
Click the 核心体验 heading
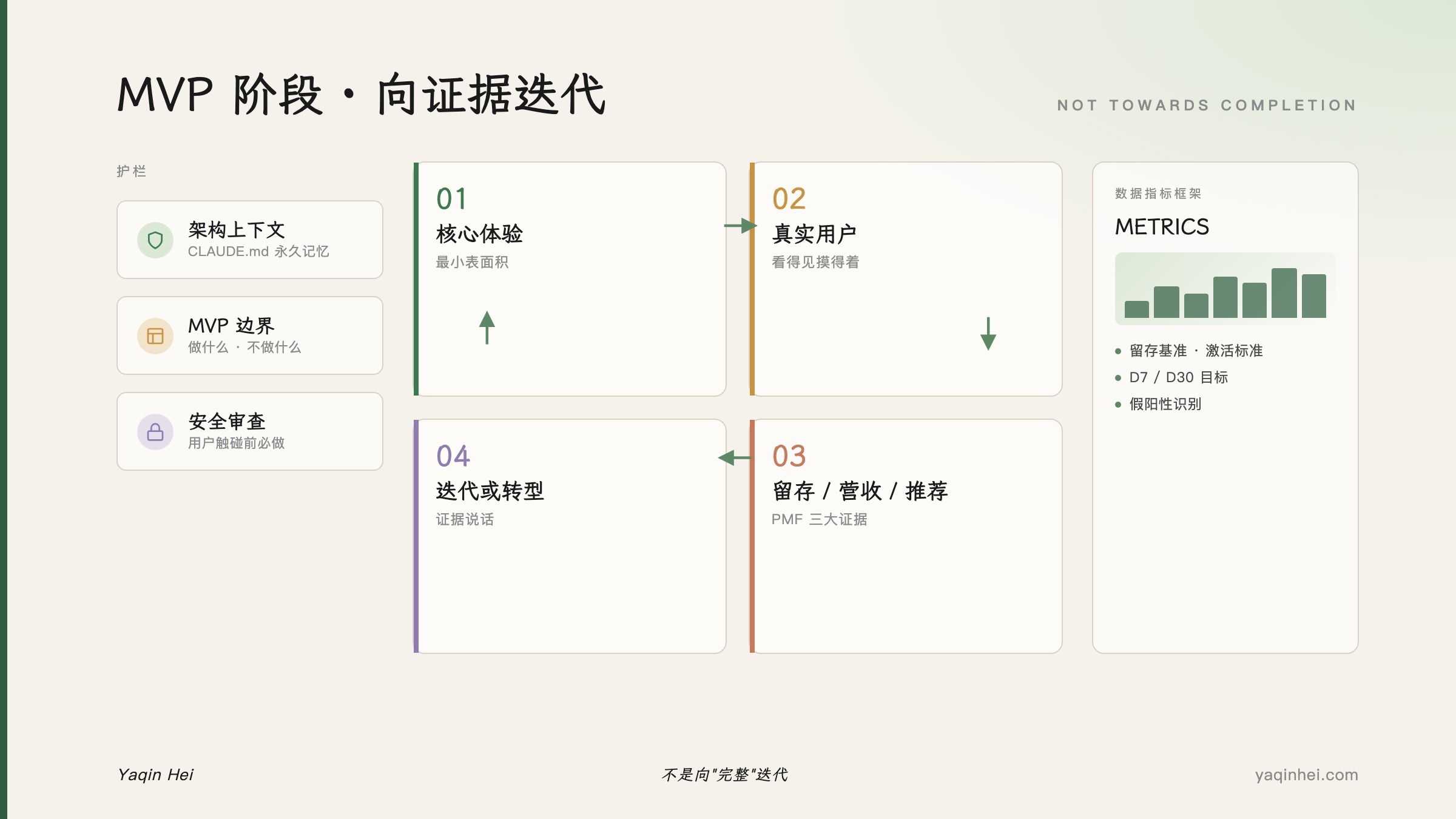point(479,234)
